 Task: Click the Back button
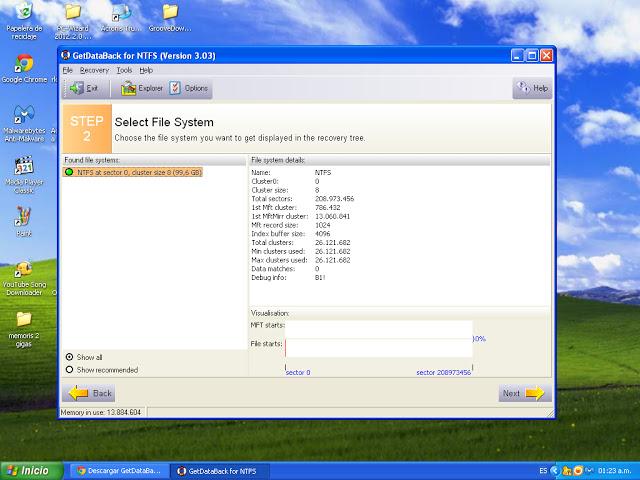click(90, 393)
